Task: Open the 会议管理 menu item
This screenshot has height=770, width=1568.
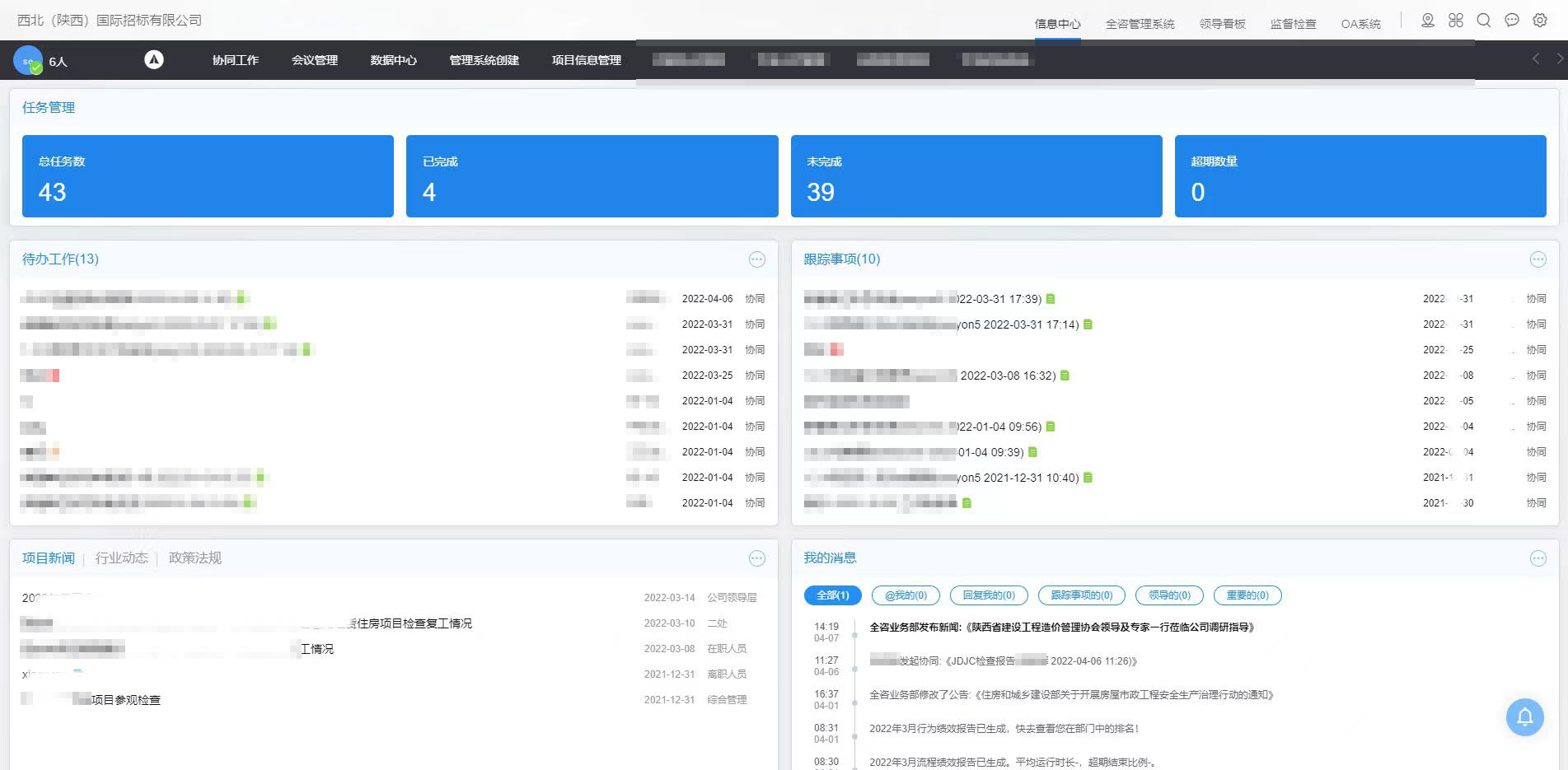Action: (315, 60)
